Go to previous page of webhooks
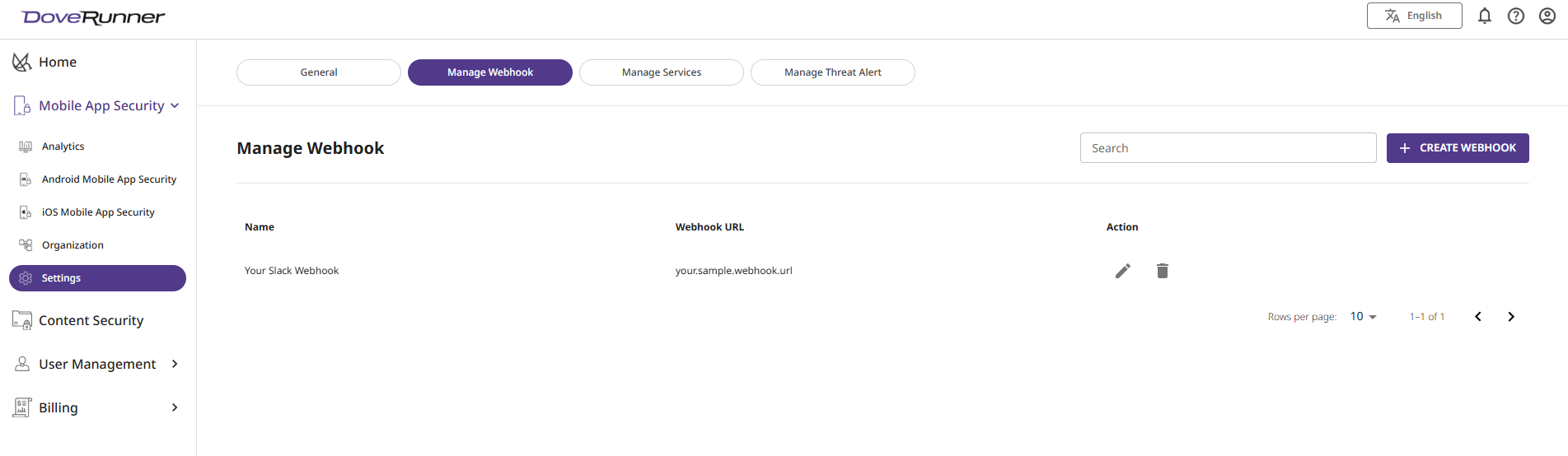 click(1478, 317)
